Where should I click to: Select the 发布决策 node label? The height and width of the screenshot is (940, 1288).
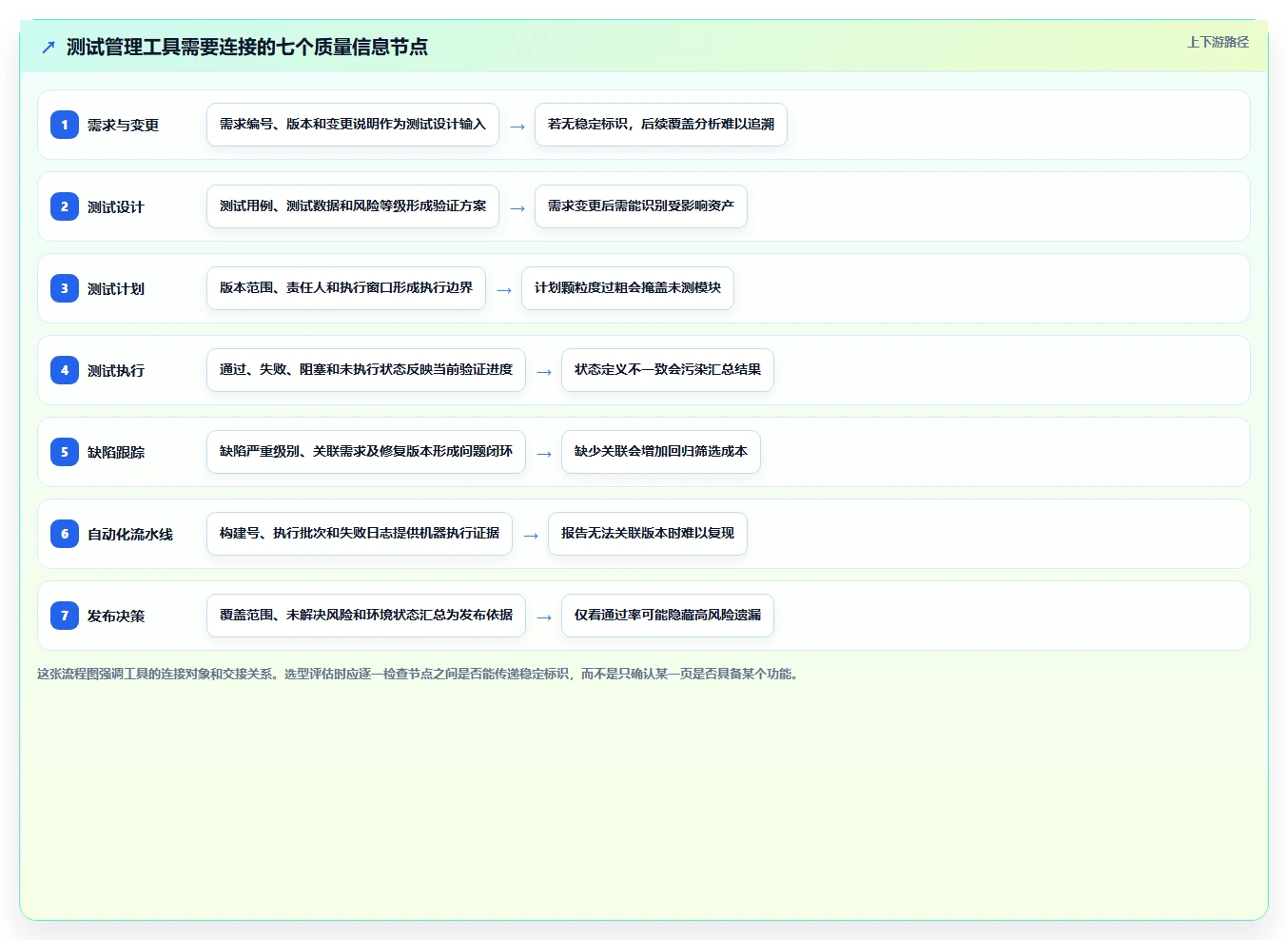[116, 616]
